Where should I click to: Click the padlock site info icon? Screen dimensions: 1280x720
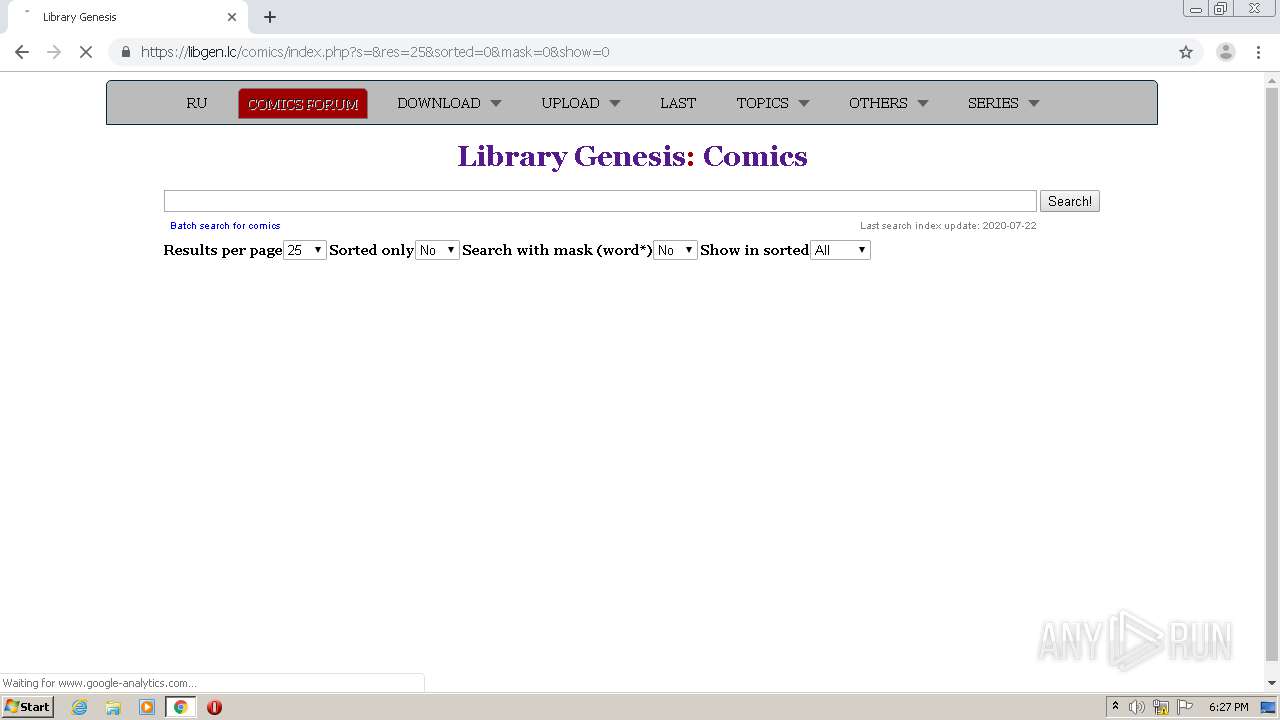[x=126, y=52]
